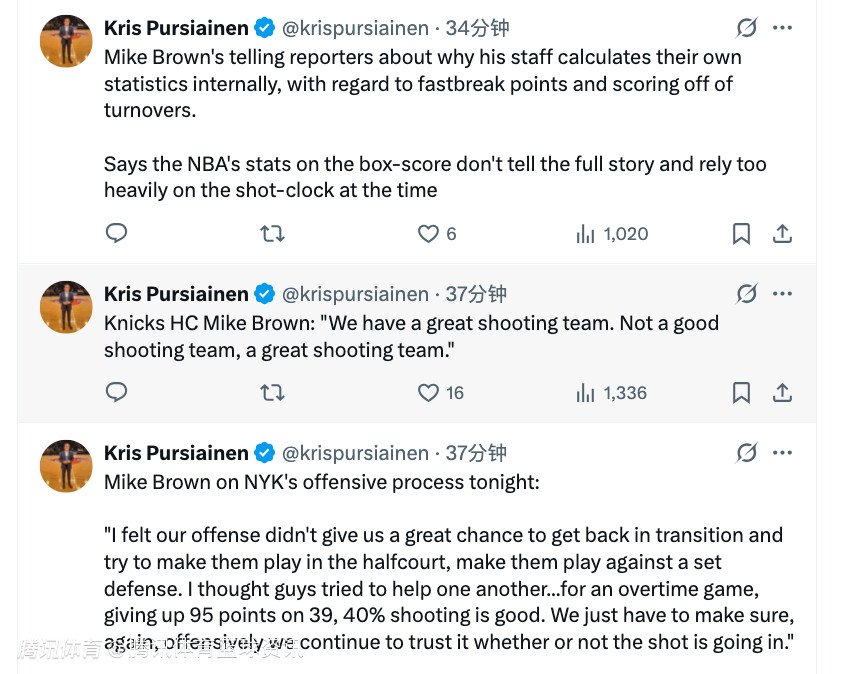Share the great shooting team tweet
The width and height of the screenshot is (846, 674).
[x=783, y=393]
